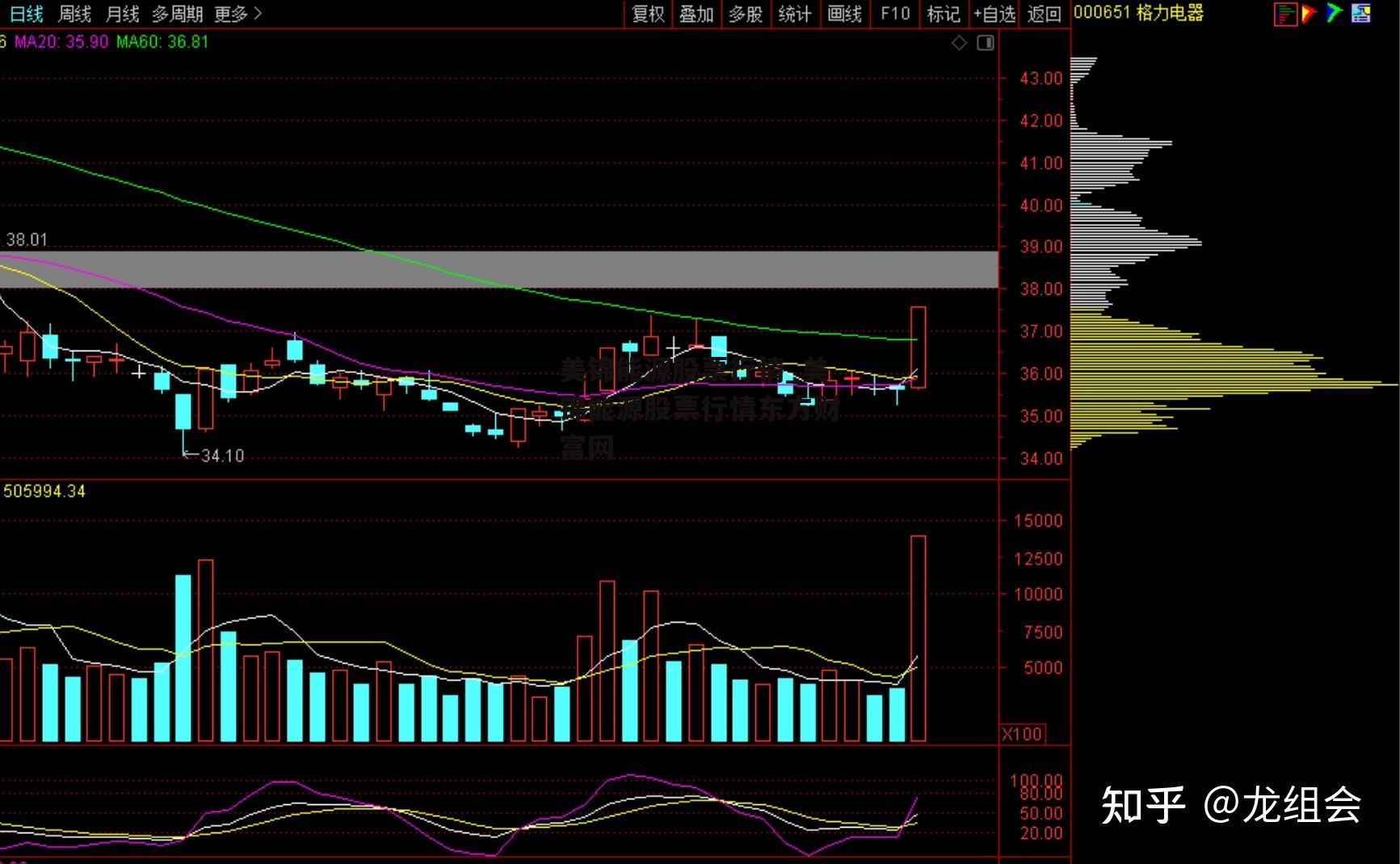Click the 叠加 overlay button
The image size is (1400, 864).
(x=696, y=14)
